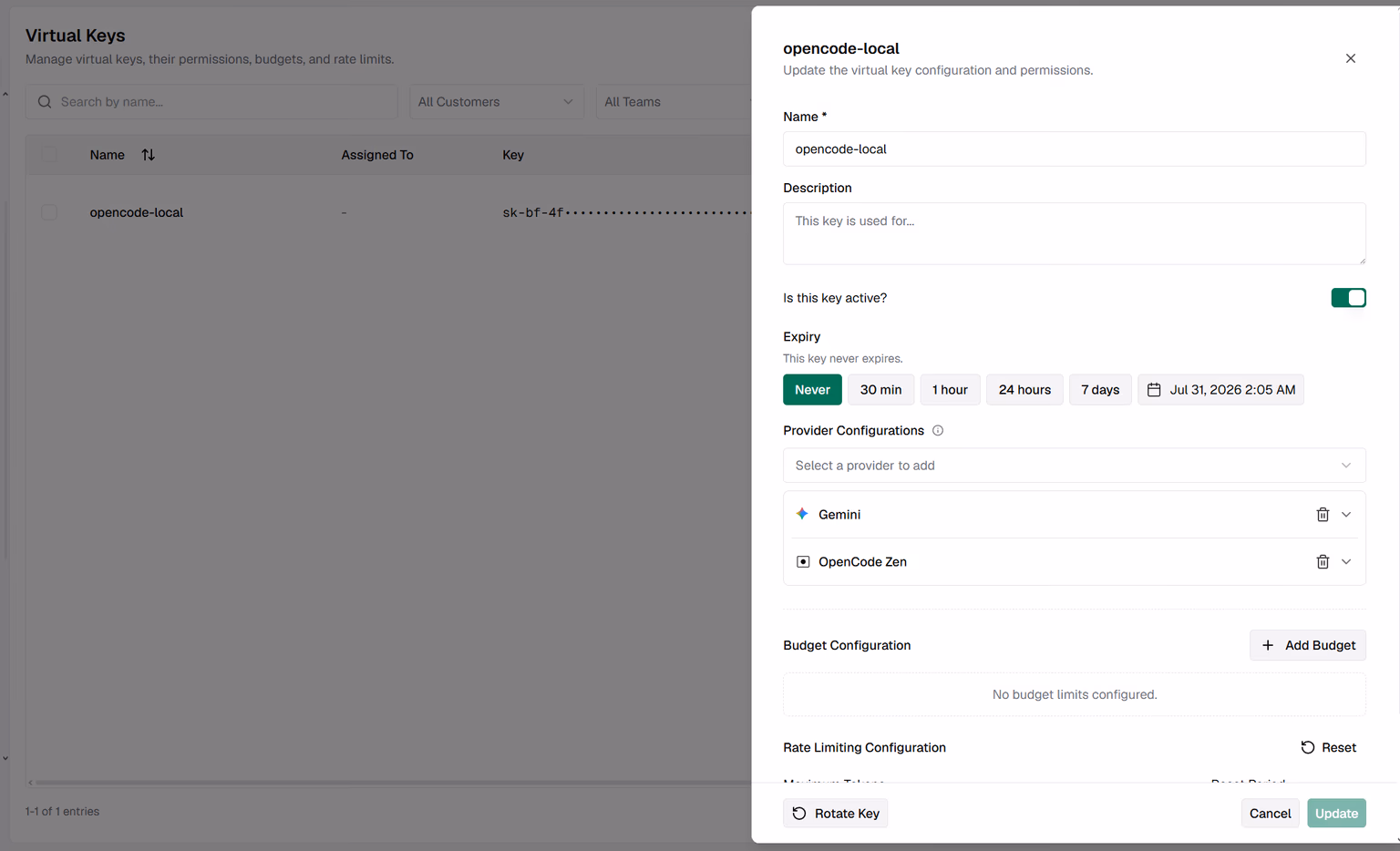Screen dimensions: 1400x851
Task: Toggle the 'Is this key active?' switch
Action: pyautogui.click(x=1348, y=298)
